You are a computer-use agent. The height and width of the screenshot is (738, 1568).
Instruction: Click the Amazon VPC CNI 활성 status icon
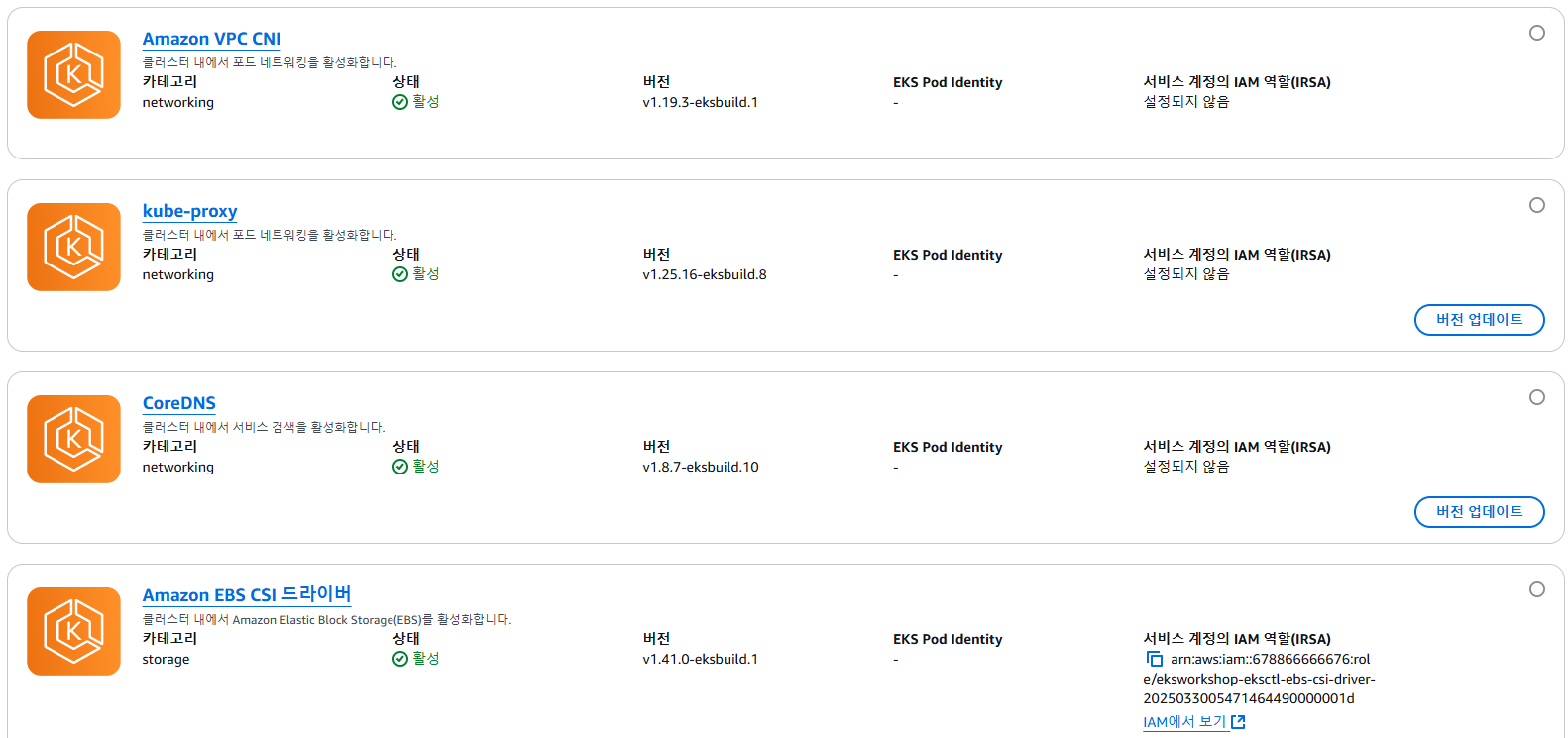point(400,102)
